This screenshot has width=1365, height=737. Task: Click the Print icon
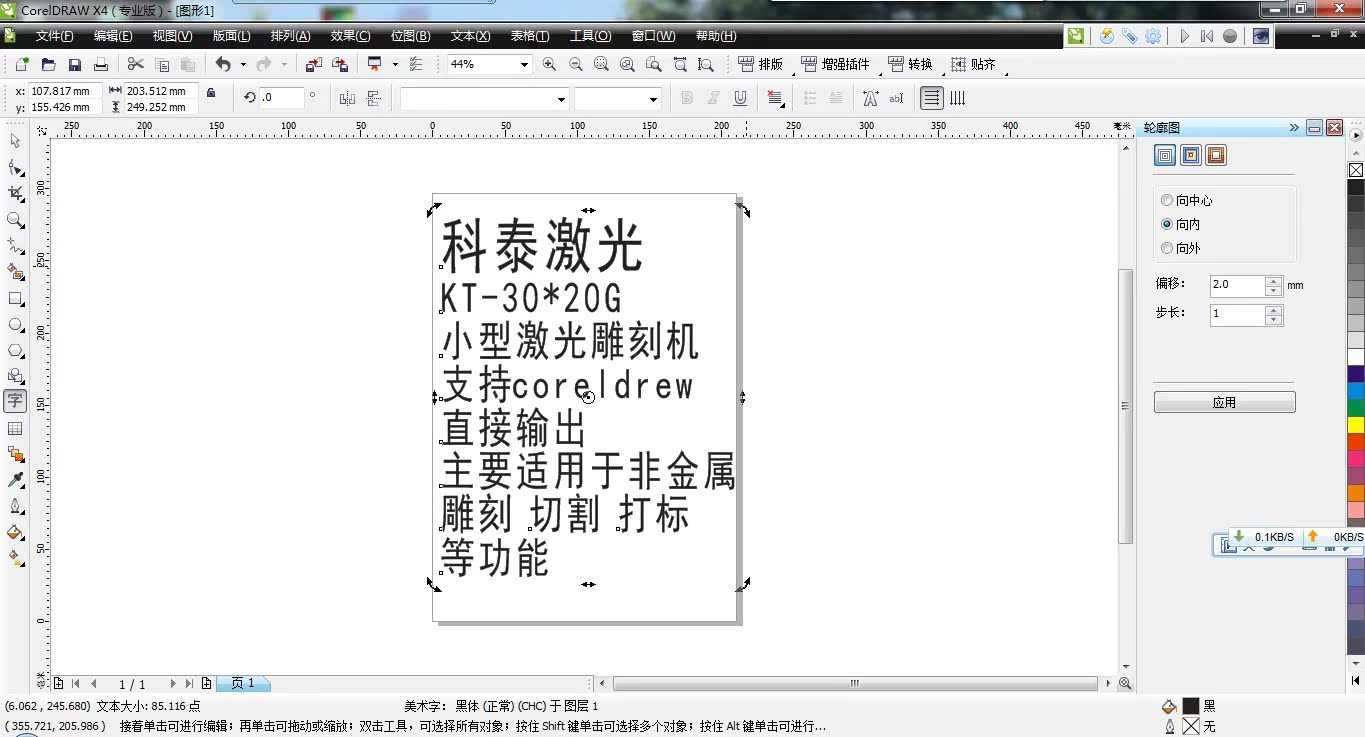[100, 64]
